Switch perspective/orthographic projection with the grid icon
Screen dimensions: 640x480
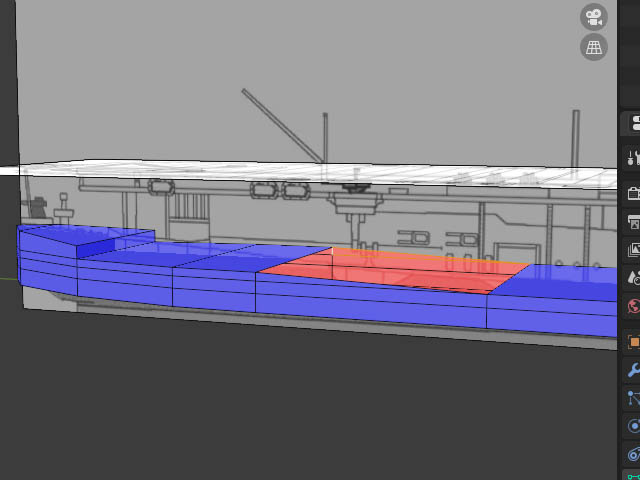click(594, 47)
